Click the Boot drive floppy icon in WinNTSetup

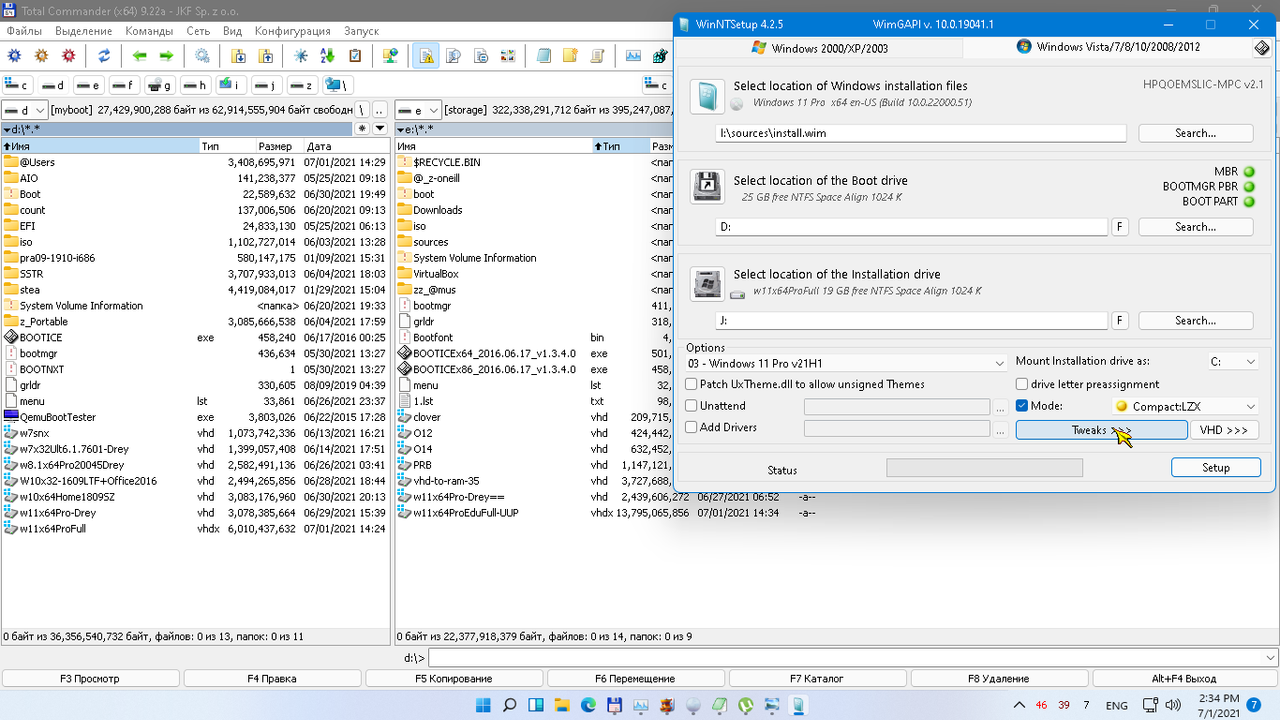click(x=707, y=187)
